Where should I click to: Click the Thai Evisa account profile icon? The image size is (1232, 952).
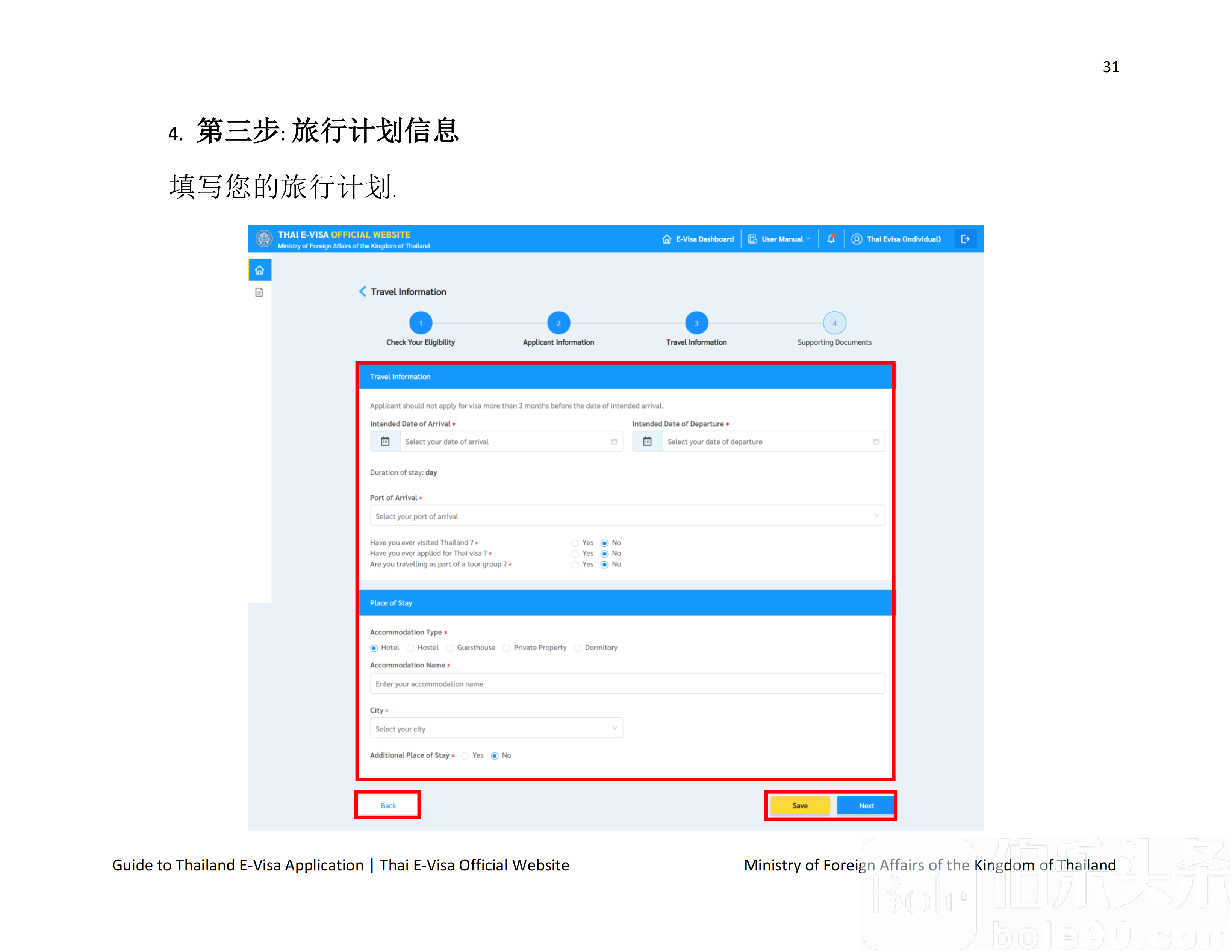point(857,239)
